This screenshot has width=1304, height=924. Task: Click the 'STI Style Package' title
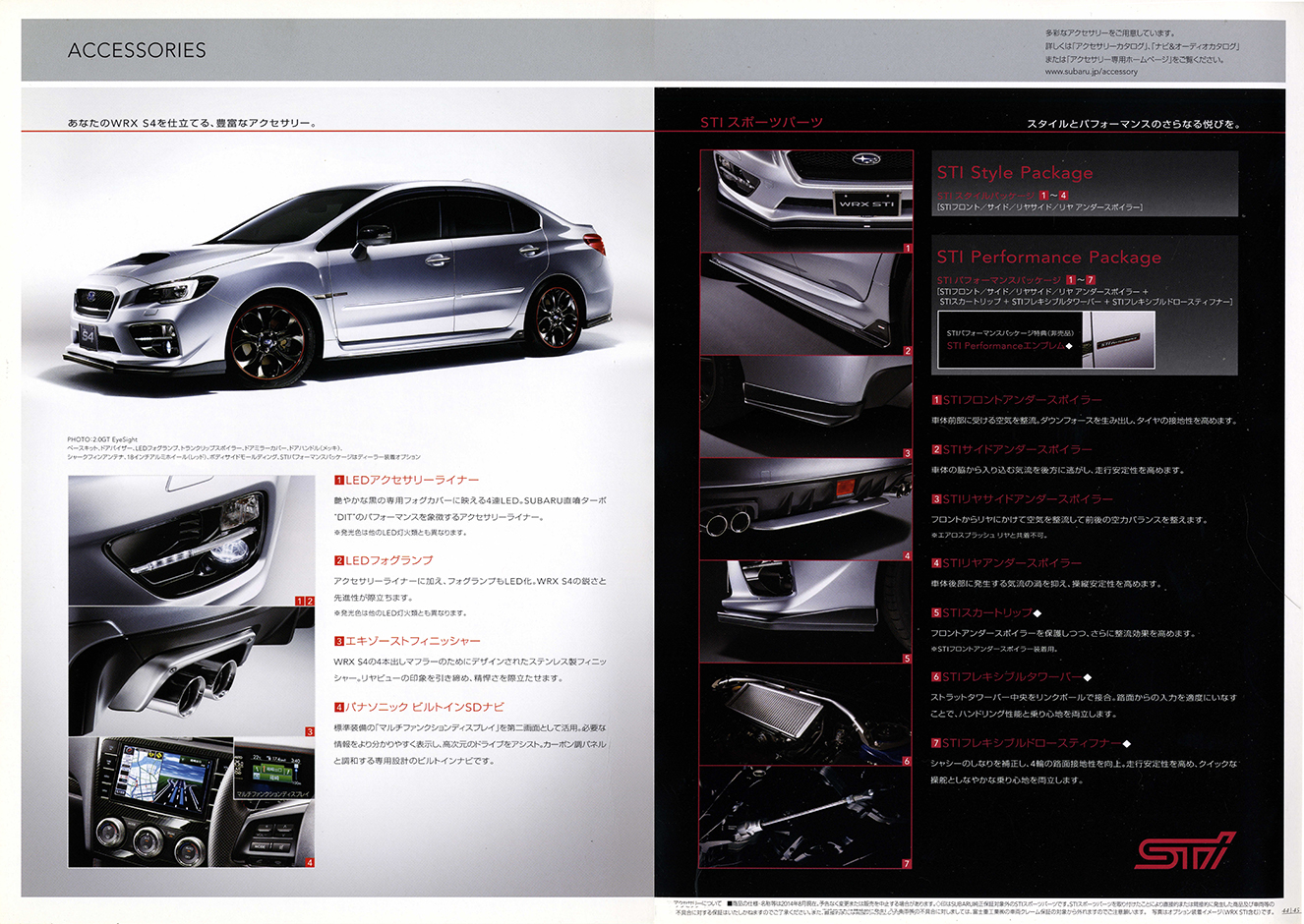click(x=1015, y=173)
